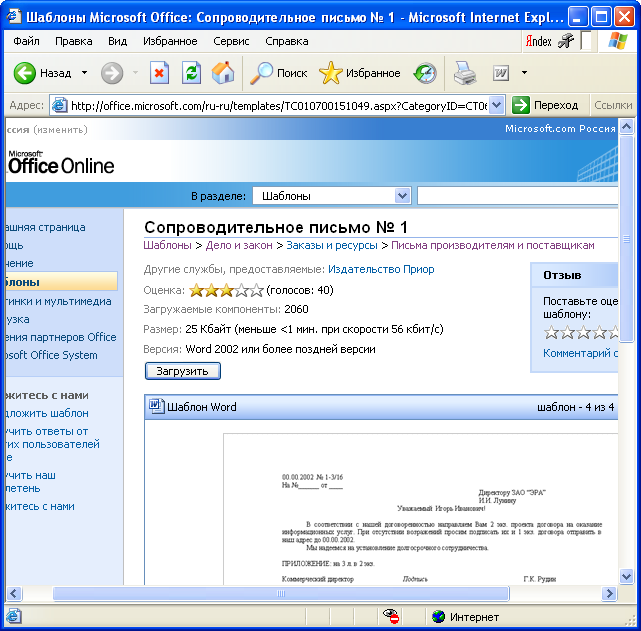This screenshot has height=631, width=641.
Task: Open sidebar link ending 'партнеров Office'
Action: [61, 337]
